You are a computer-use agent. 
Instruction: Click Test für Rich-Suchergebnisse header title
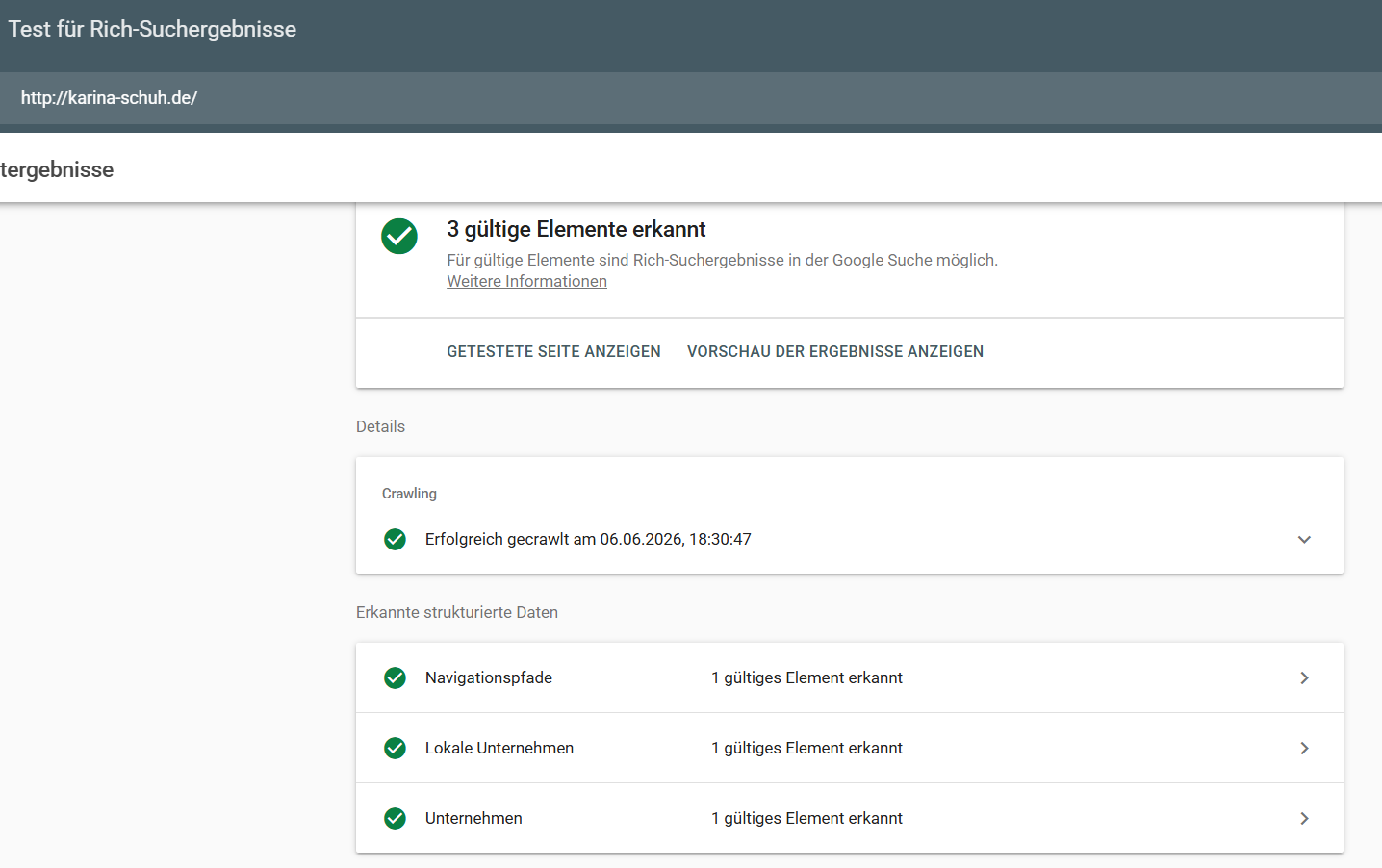coord(152,29)
